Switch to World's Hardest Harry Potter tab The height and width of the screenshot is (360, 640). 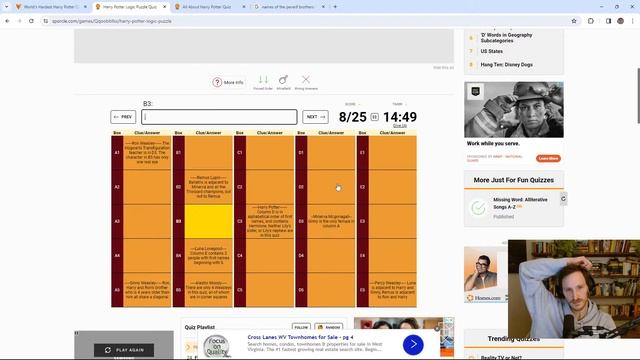pos(51,7)
